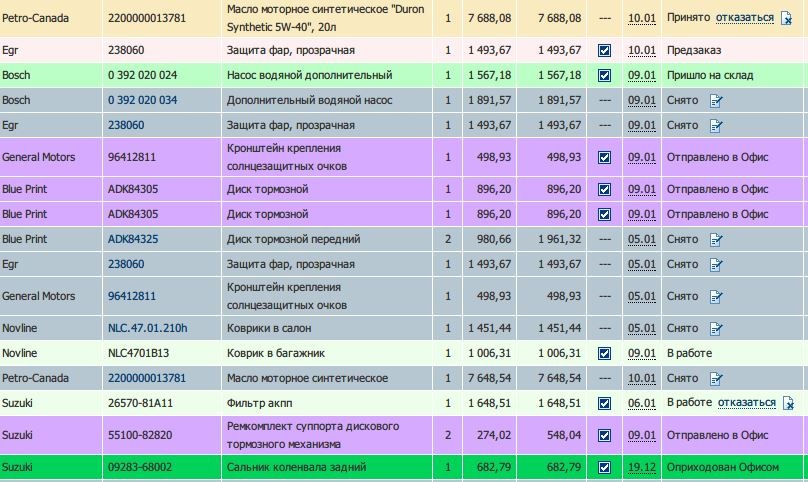Image resolution: width=808 pixels, height=482 pixels.
Task: Click note icon for Egr 238060 Снято dated 05.01
Action: (x=716, y=264)
